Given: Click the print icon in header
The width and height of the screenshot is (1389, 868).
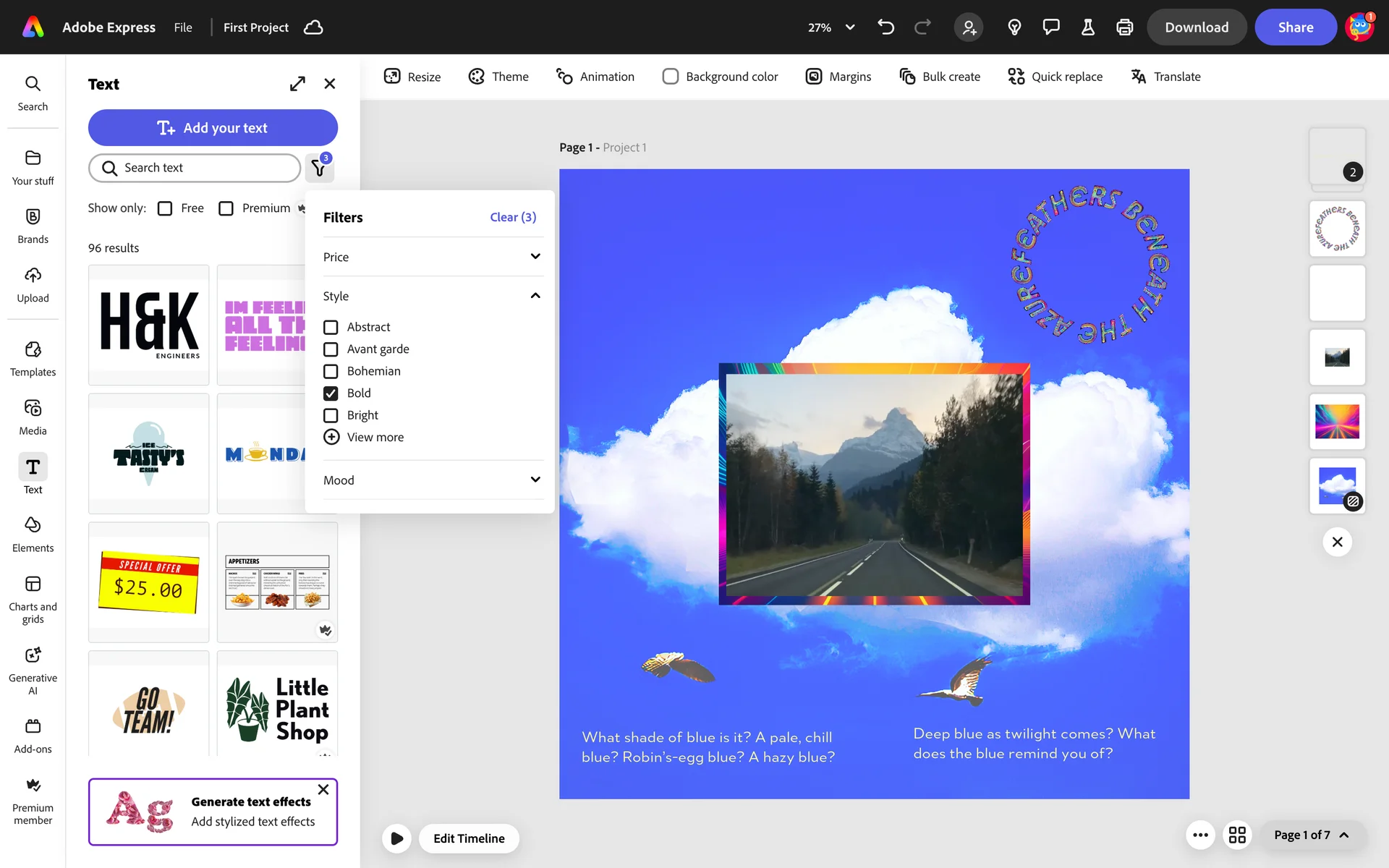Looking at the screenshot, I should point(1124,27).
